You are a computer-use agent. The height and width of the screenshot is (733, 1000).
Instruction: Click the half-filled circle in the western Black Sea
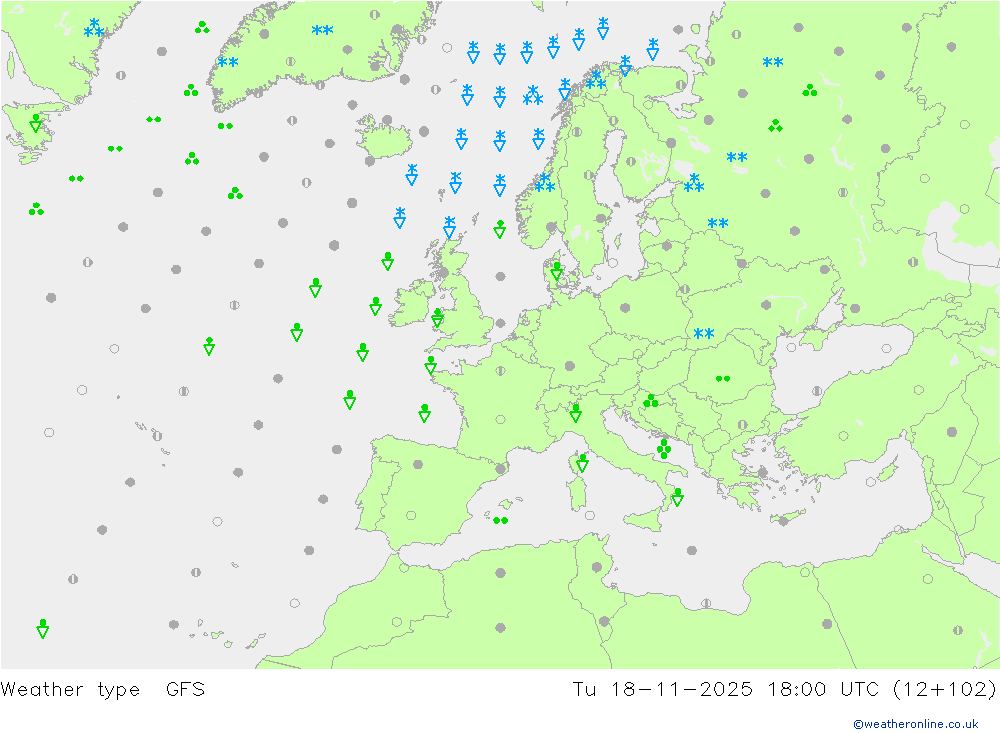tap(817, 390)
